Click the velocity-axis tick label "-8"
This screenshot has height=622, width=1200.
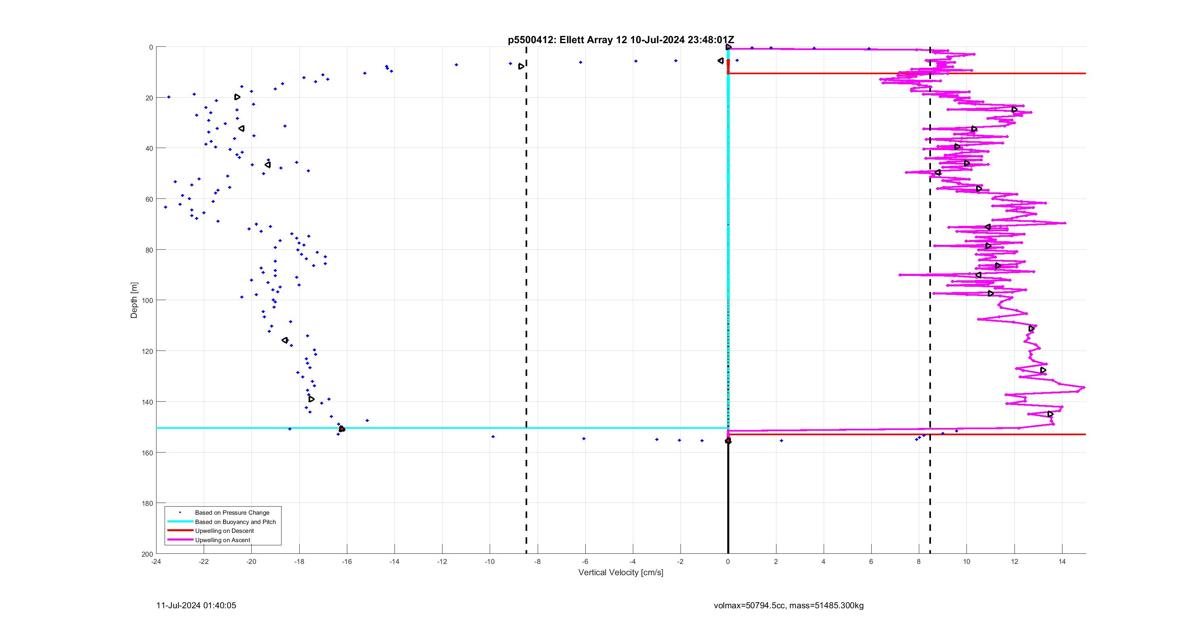pyautogui.click(x=537, y=563)
